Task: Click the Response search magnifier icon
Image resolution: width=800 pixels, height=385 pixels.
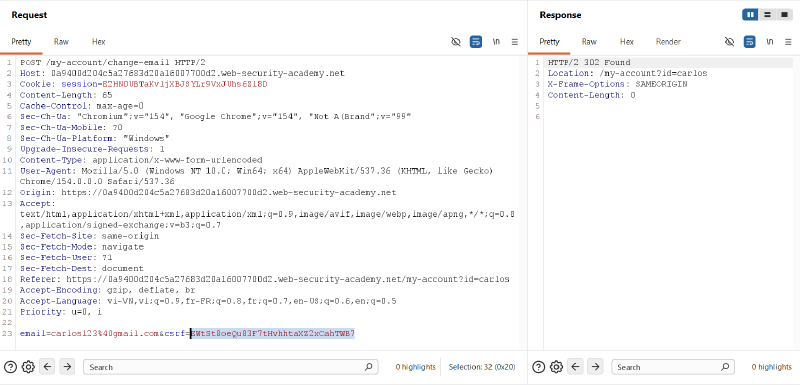Action: (x=725, y=367)
